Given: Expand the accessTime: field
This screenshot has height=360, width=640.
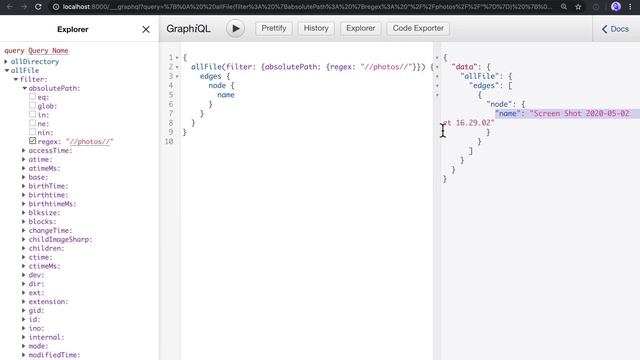Looking at the screenshot, I should tap(24, 151).
